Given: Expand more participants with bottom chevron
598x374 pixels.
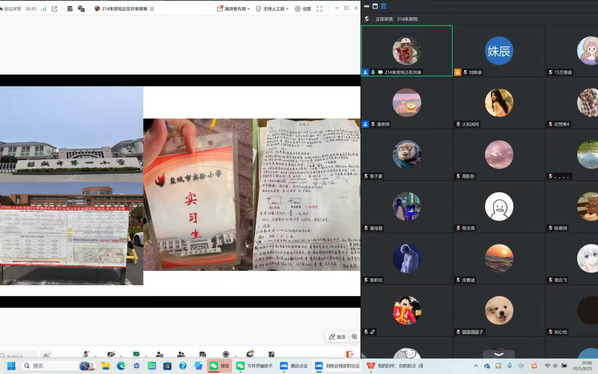Looking at the screenshot, I should click(x=499, y=354).
